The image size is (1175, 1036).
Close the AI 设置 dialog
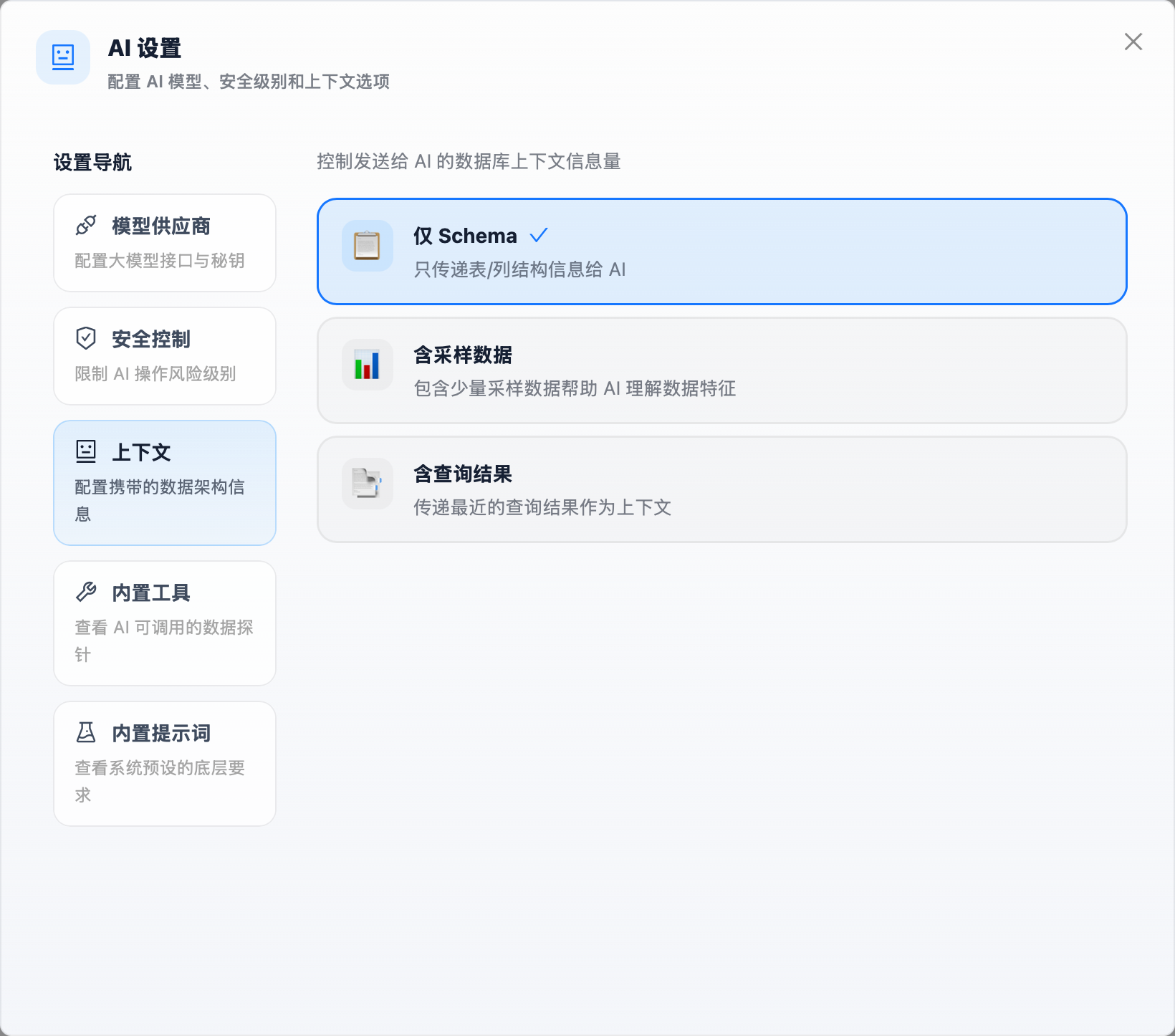pyautogui.click(x=1133, y=42)
